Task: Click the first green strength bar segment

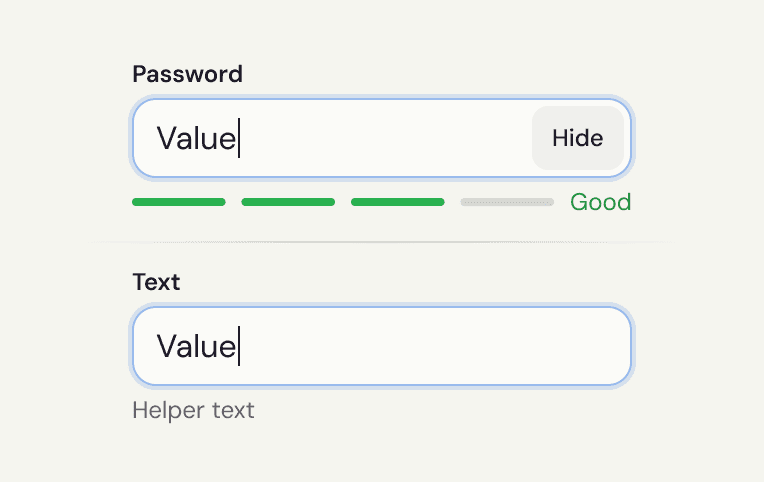Action: pos(179,202)
